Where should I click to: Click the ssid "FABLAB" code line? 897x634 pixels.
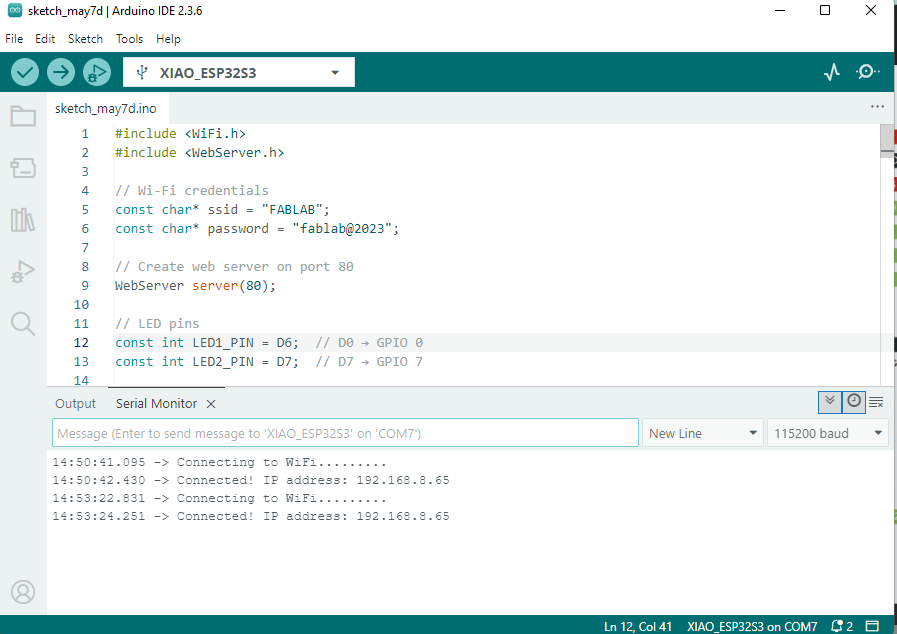click(222, 209)
